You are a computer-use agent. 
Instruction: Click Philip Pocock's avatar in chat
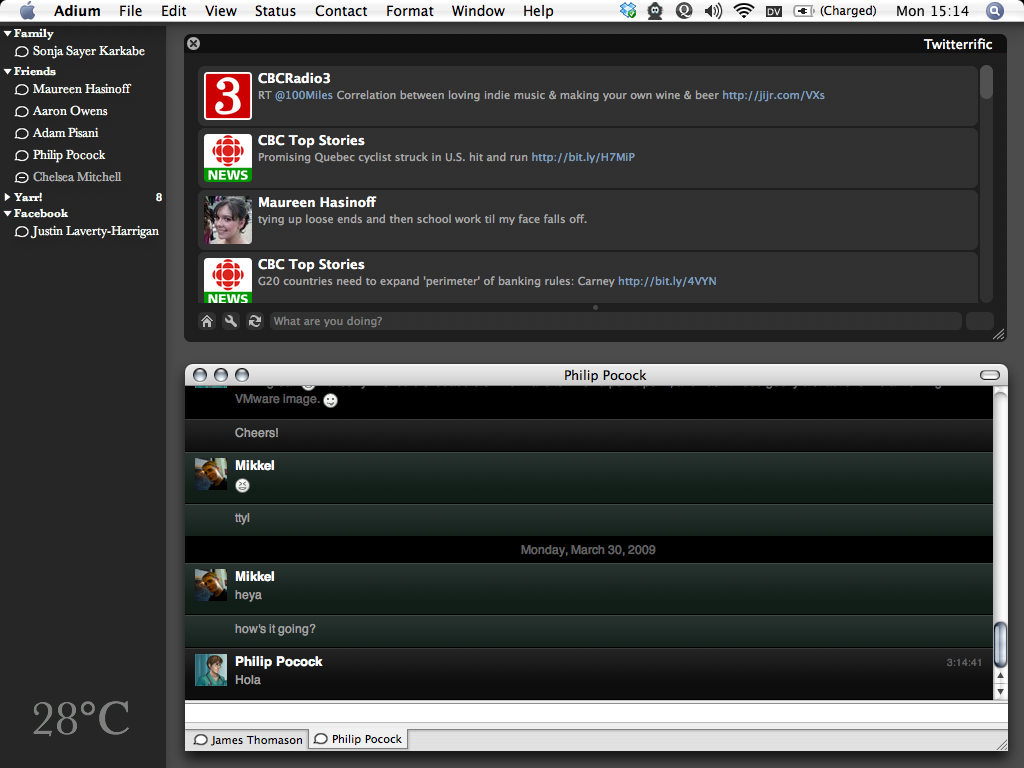(x=211, y=670)
